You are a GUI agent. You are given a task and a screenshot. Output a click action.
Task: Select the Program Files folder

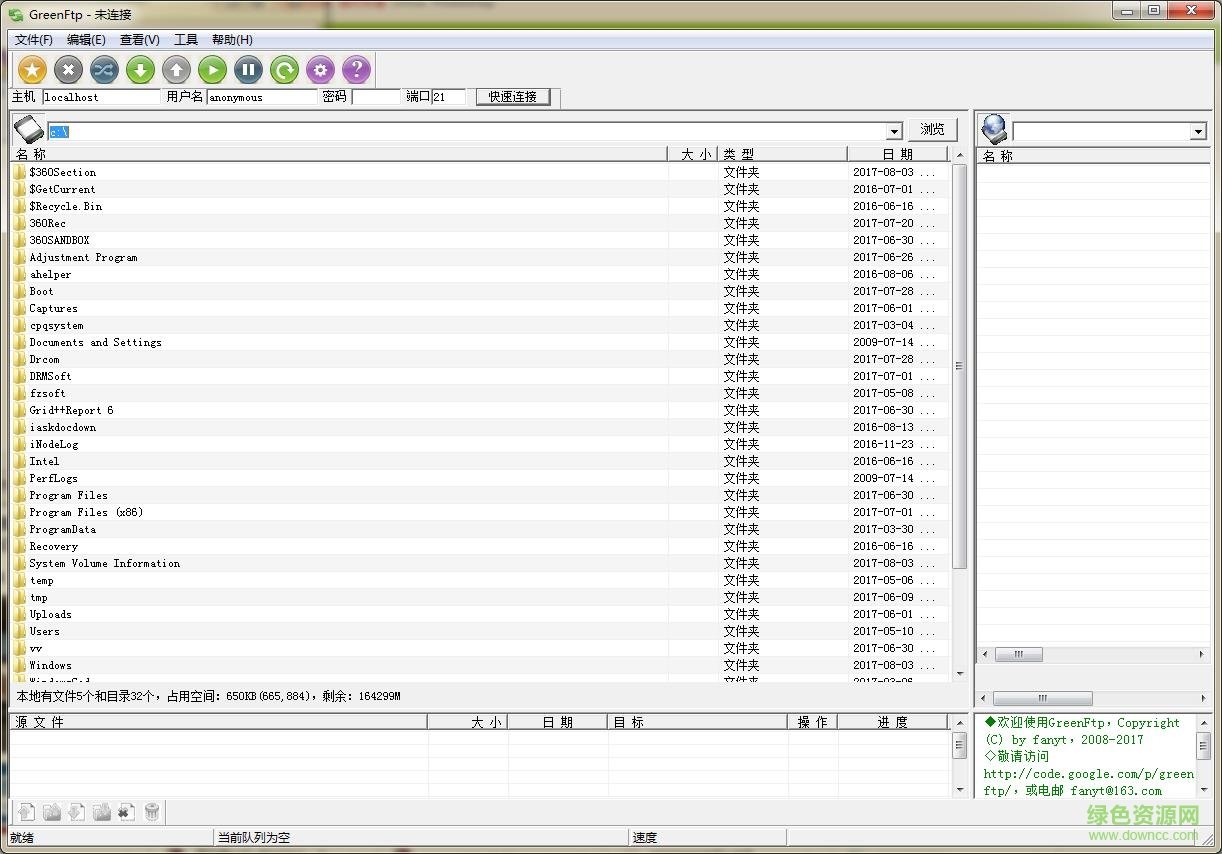[x=68, y=496]
